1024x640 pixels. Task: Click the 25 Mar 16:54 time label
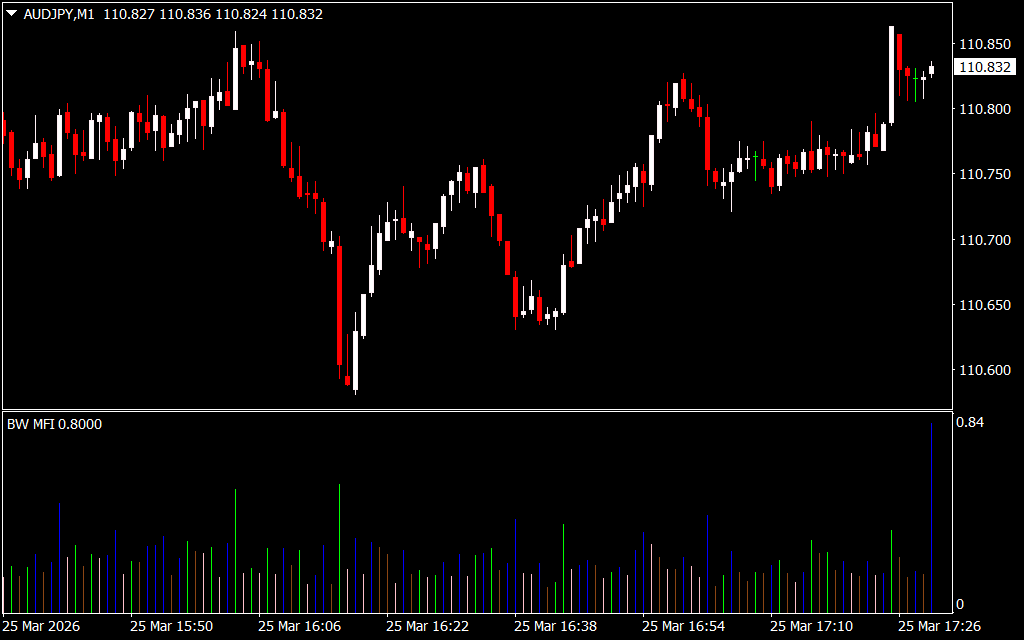[x=683, y=626]
